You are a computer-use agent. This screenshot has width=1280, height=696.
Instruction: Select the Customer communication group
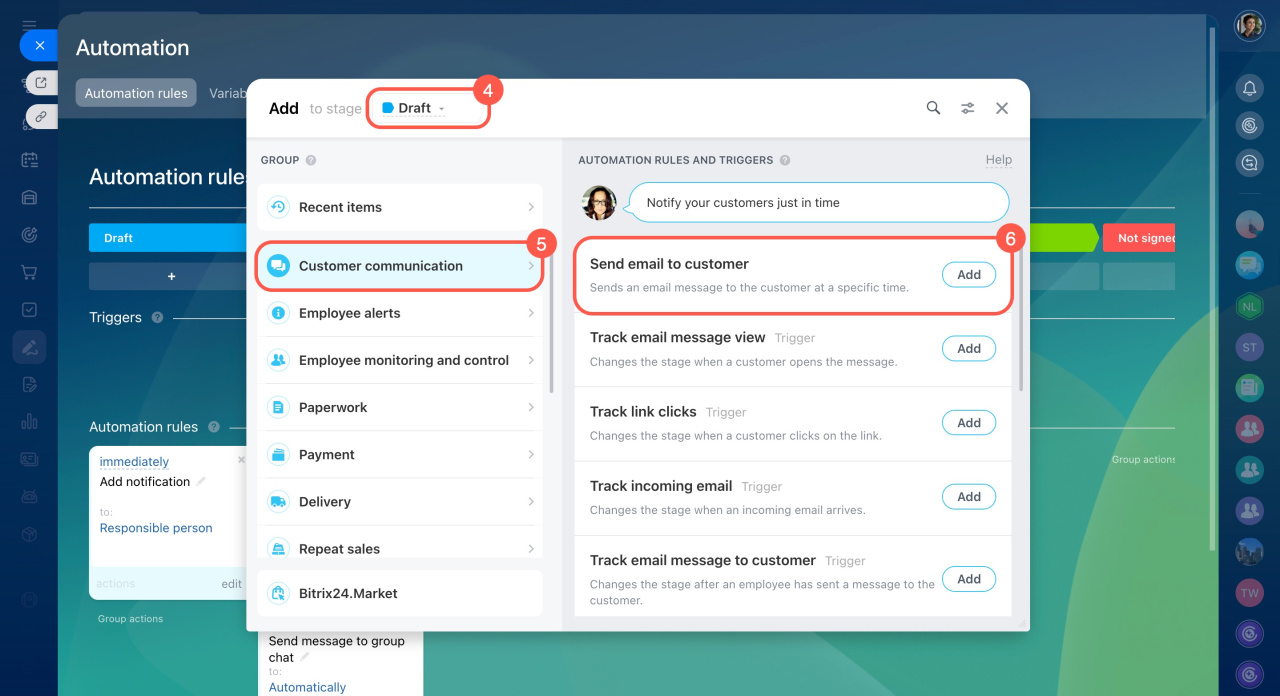(x=400, y=266)
